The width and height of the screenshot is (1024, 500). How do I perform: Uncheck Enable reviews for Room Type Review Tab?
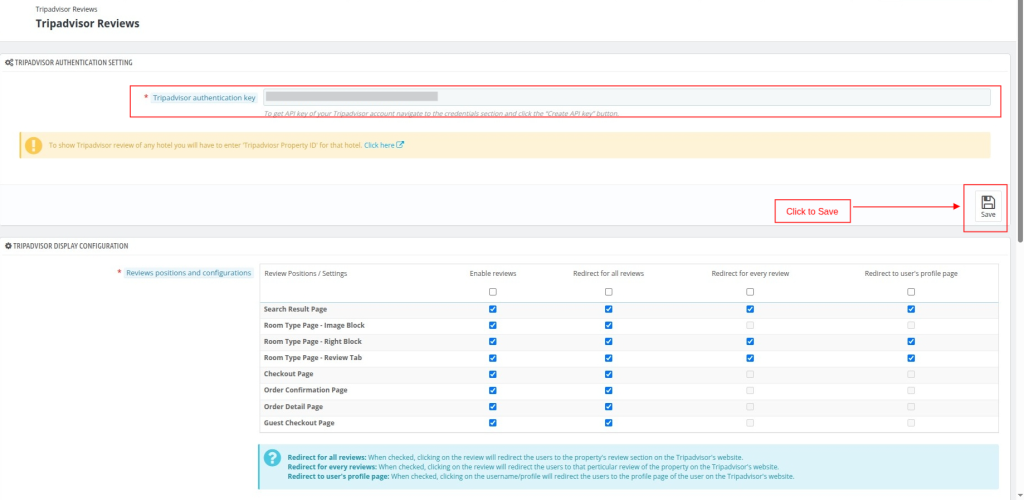click(492, 358)
